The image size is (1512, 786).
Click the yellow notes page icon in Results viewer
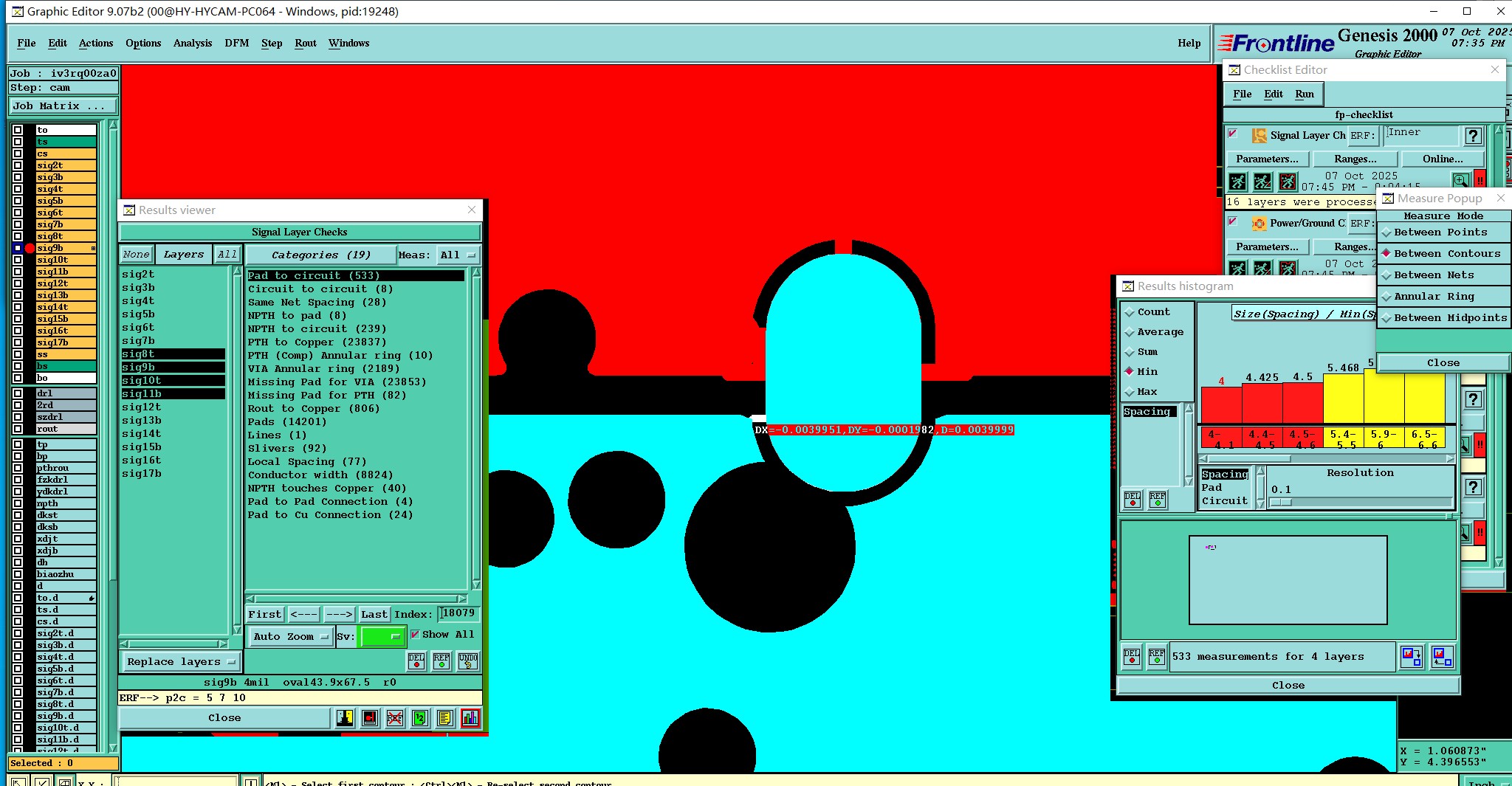tap(444, 717)
